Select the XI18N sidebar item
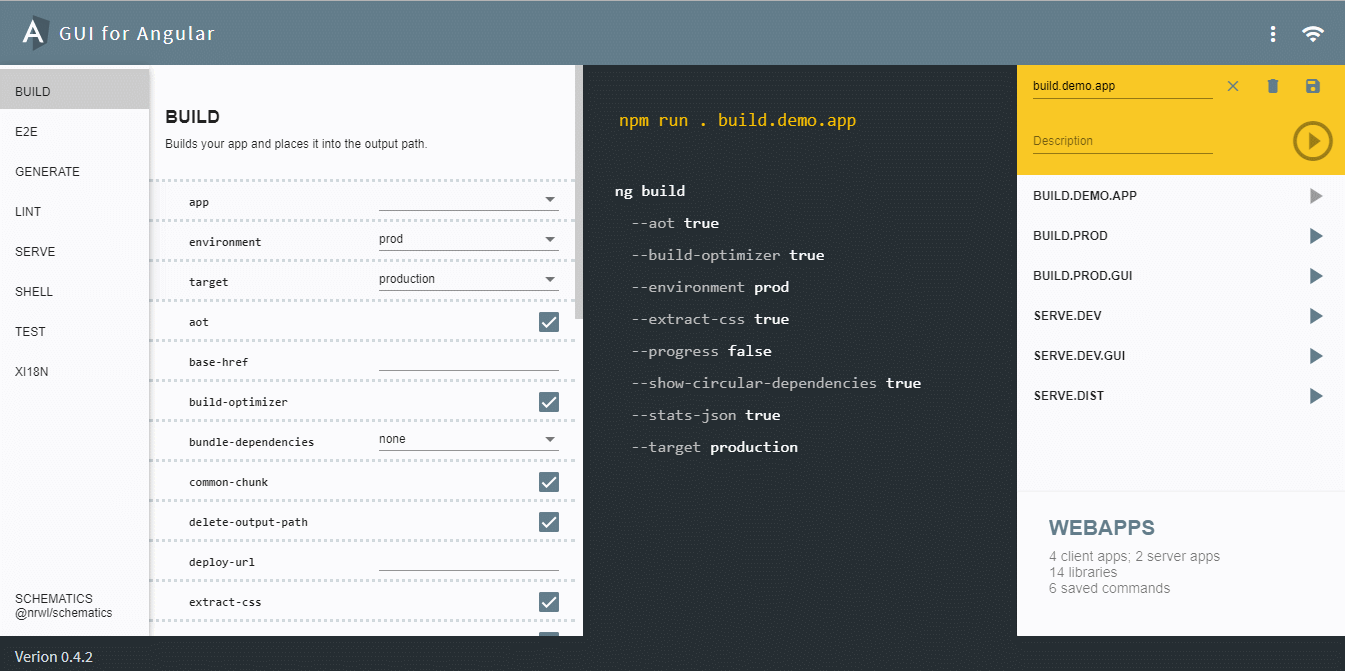 [75, 371]
